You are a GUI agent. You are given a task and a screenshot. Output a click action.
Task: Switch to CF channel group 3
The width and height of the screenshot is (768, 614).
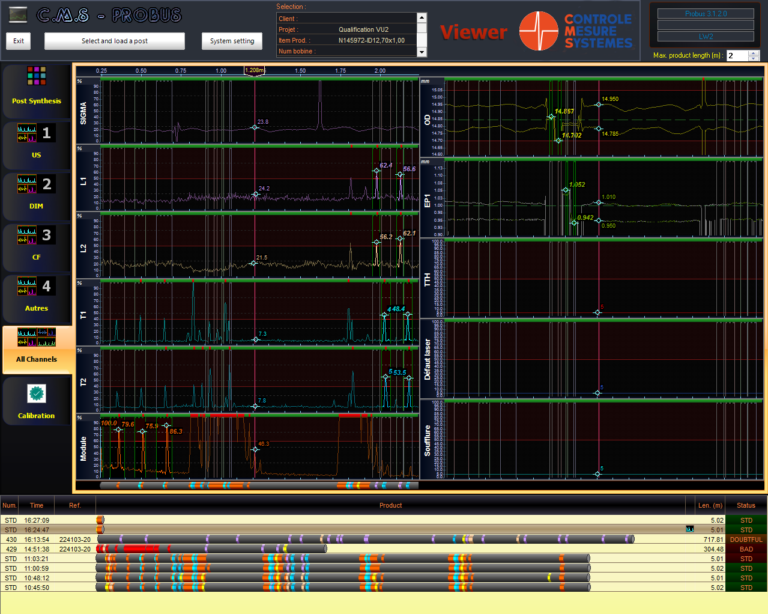tap(36, 244)
